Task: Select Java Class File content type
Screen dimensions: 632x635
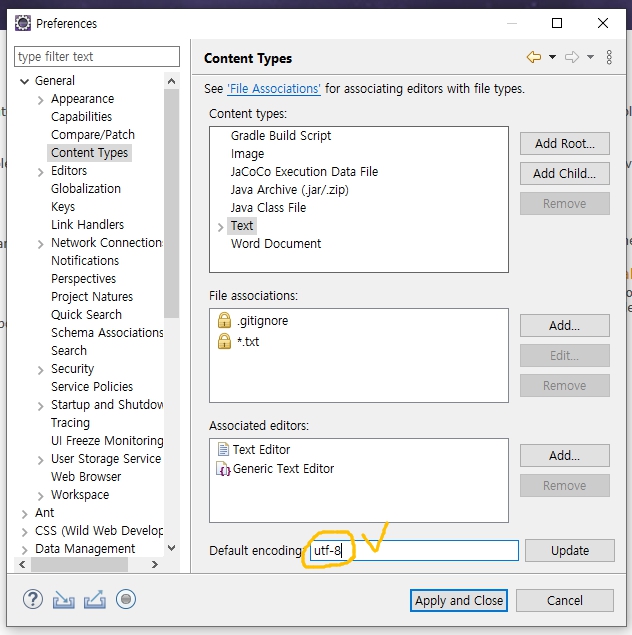Action: pos(268,207)
